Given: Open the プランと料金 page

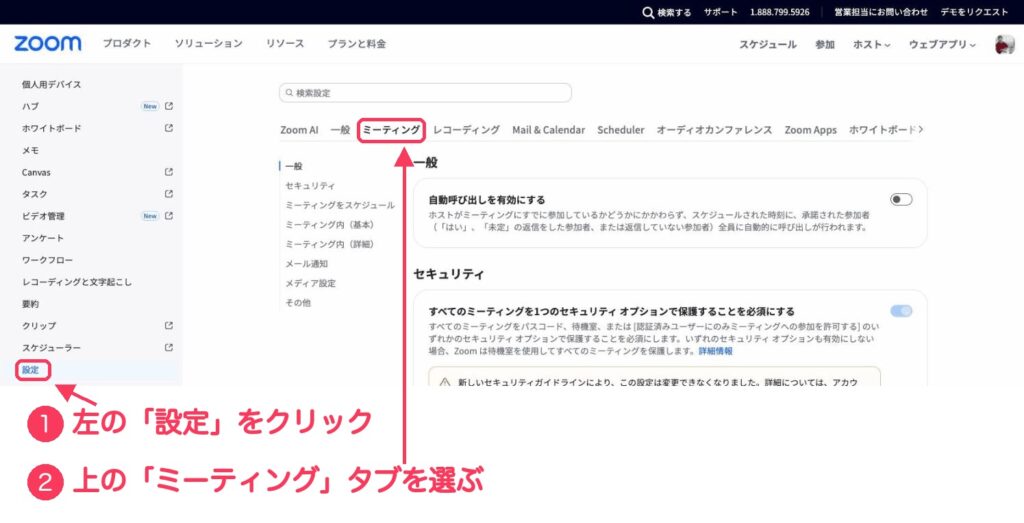Looking at the screenshot, I should point(357,44).
